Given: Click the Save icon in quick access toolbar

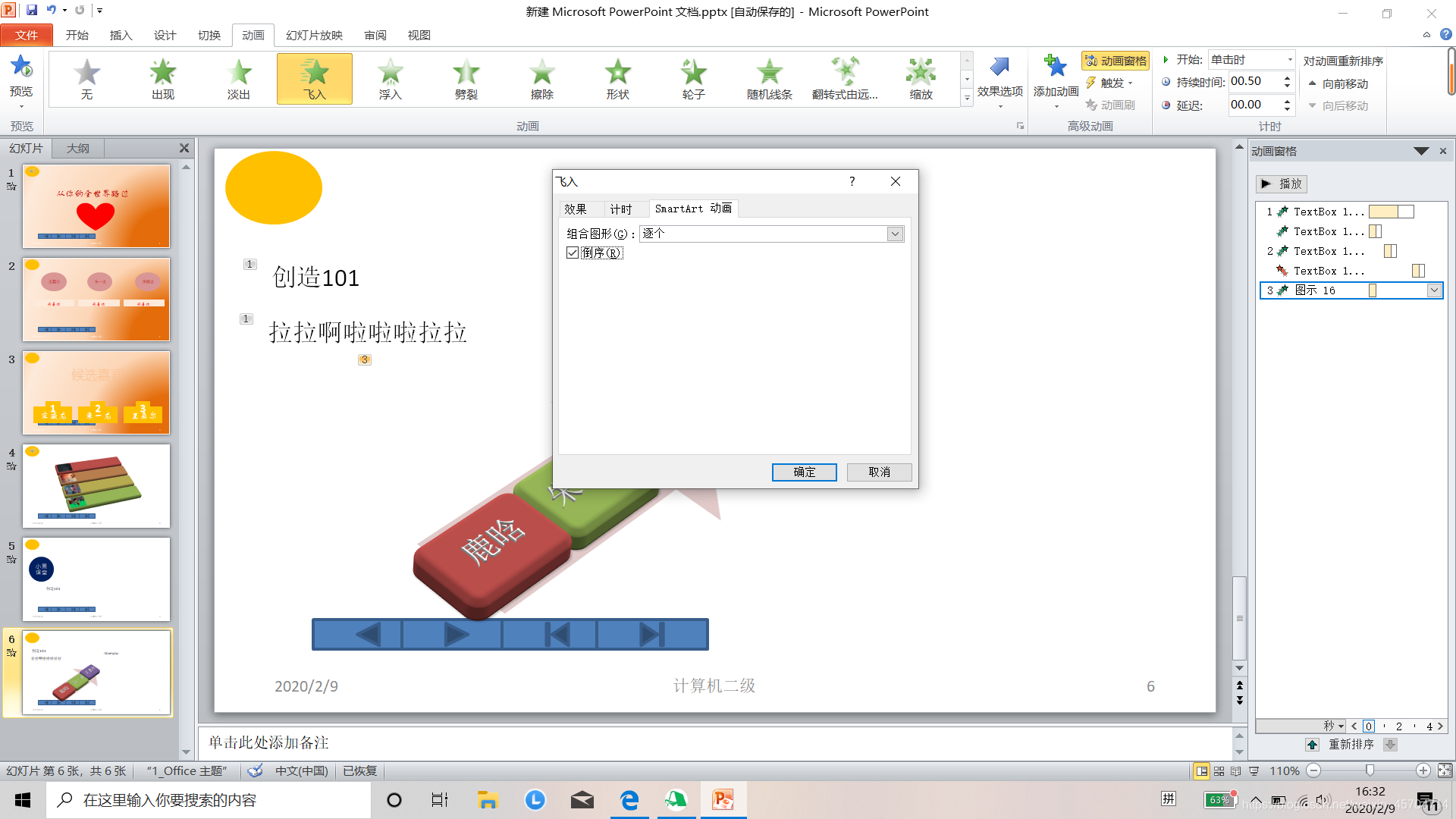Looking at the screenshot, I should [x=32, y=11].
